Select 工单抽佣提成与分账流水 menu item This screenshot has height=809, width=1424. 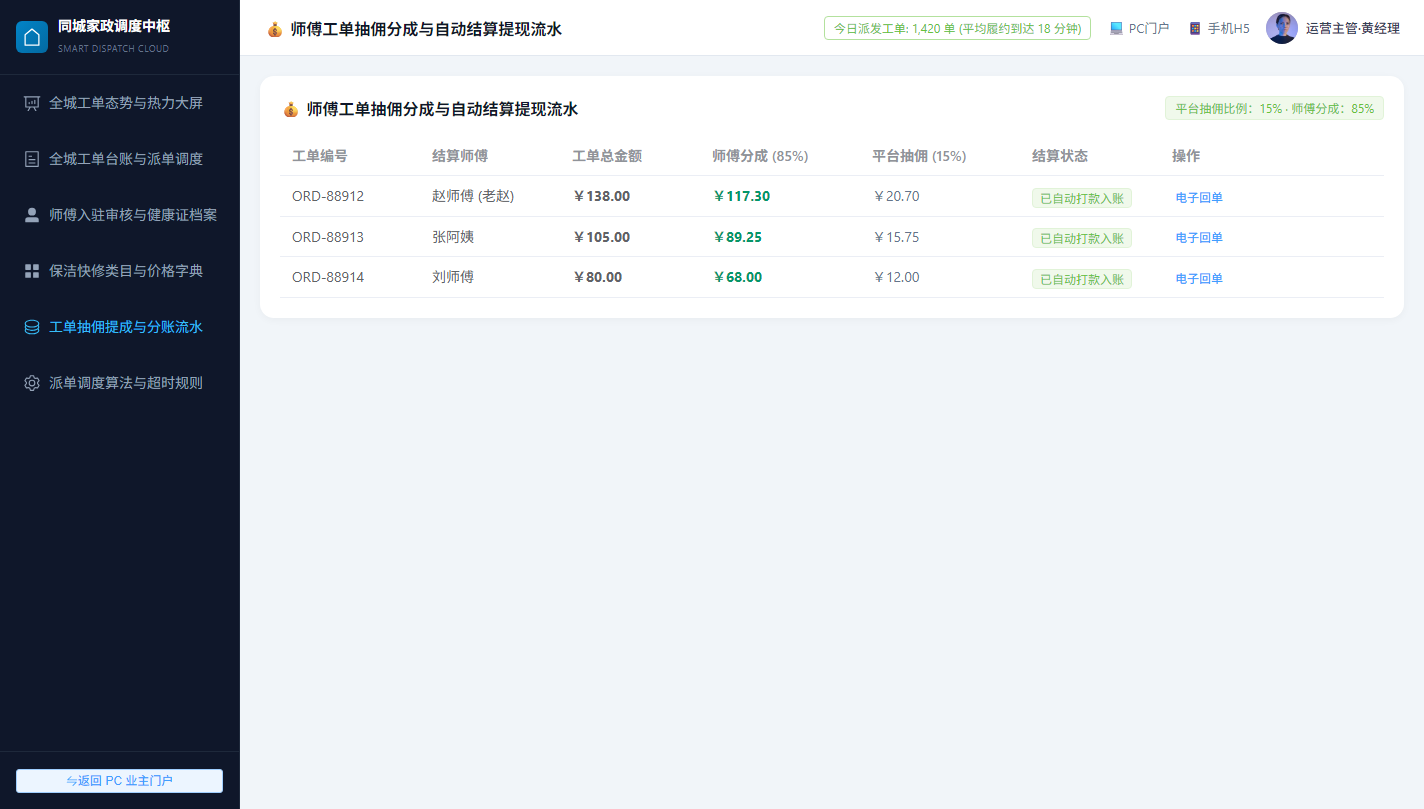pos(120,327)
